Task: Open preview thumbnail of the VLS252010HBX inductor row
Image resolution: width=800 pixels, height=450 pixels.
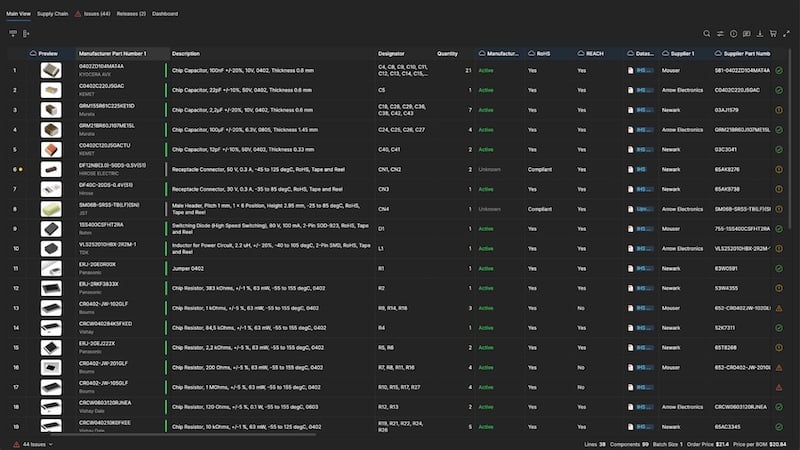Action: coord(51,248)
